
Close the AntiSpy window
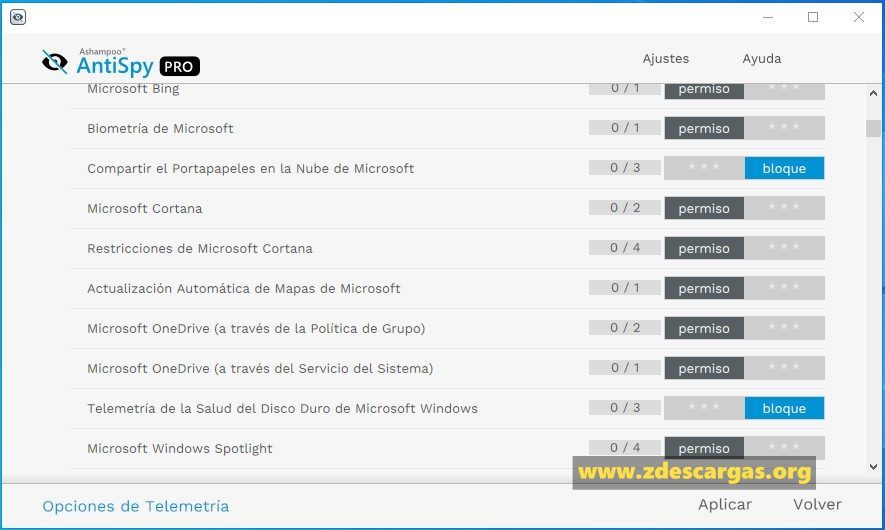point(858,17)
